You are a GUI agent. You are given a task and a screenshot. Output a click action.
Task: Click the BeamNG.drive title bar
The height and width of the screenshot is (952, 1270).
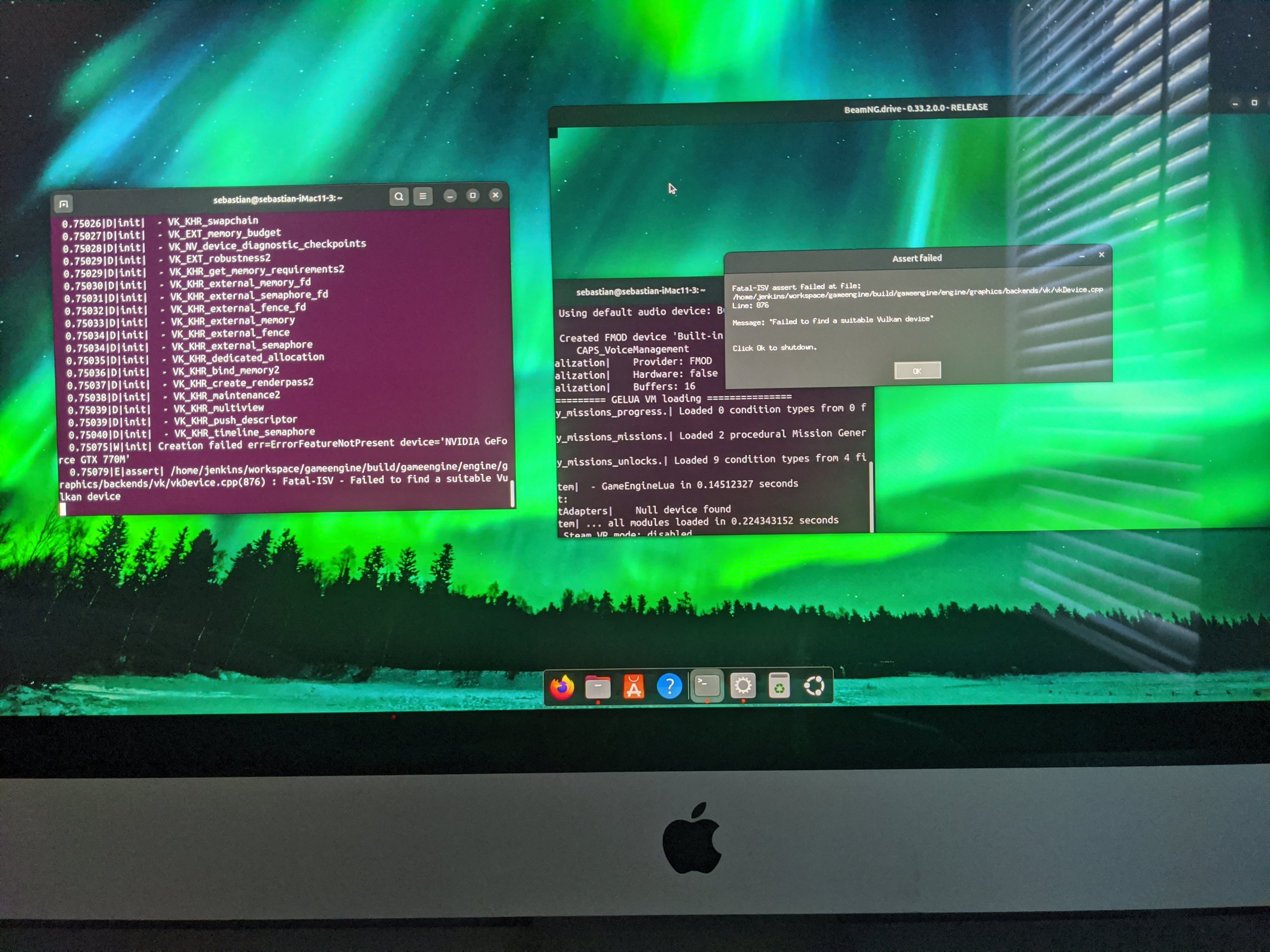(x=915, y=108)
